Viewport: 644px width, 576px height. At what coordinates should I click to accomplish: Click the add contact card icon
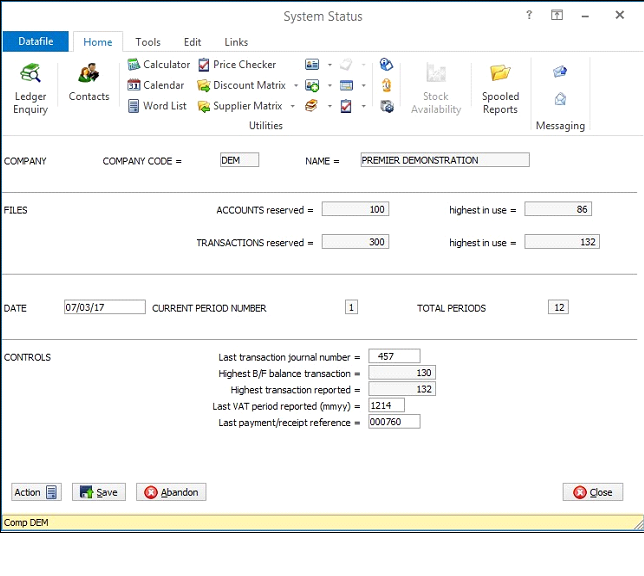pos(312,85)
